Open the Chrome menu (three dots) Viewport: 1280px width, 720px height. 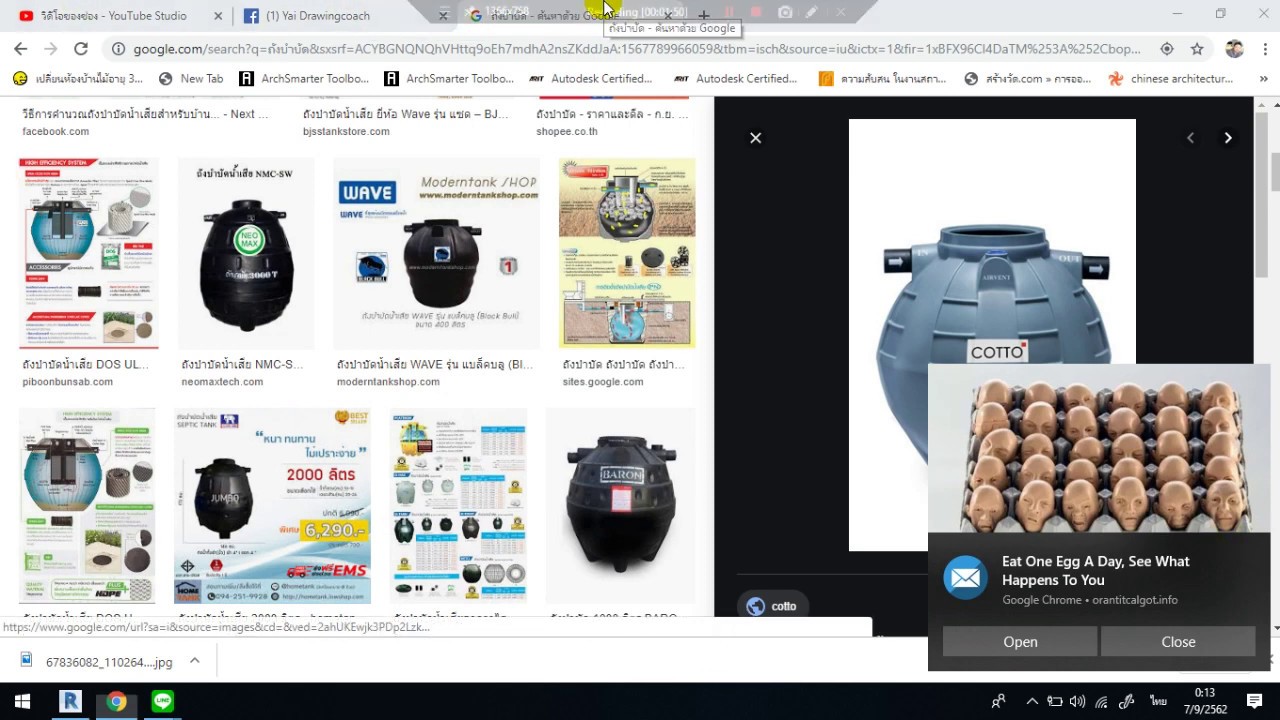coord(1264,48)
